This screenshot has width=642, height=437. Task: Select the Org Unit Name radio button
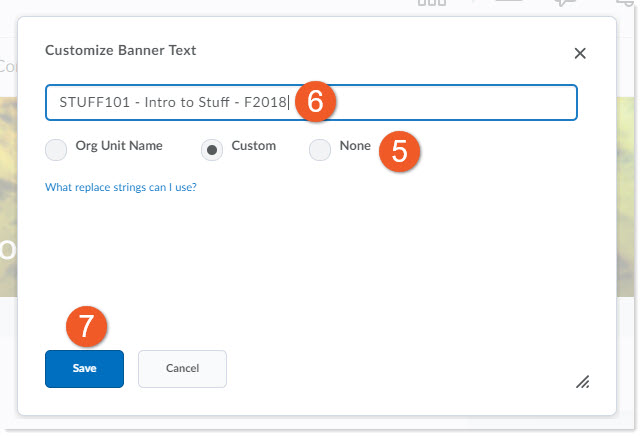click(x=57, y=150)
